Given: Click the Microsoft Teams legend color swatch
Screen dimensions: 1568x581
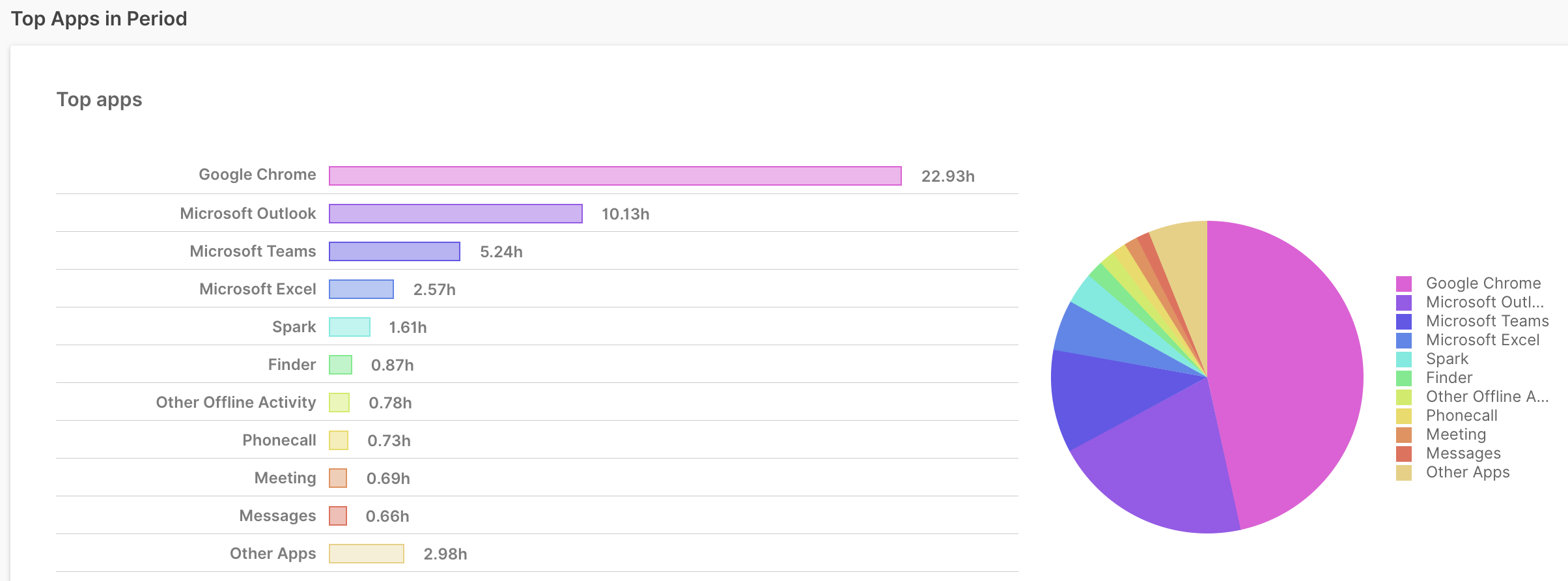Looking at the screenshot, I should point(1404,321).
